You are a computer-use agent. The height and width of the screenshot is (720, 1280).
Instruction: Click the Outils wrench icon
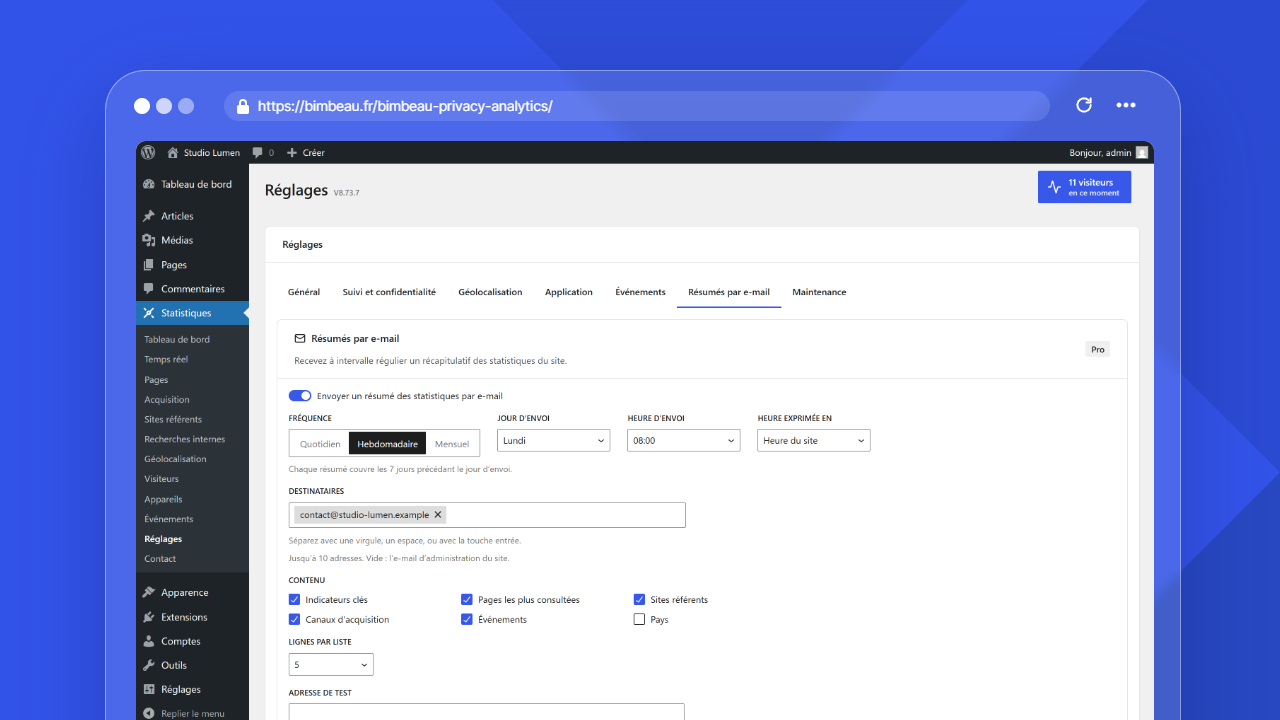coord(149,665)
